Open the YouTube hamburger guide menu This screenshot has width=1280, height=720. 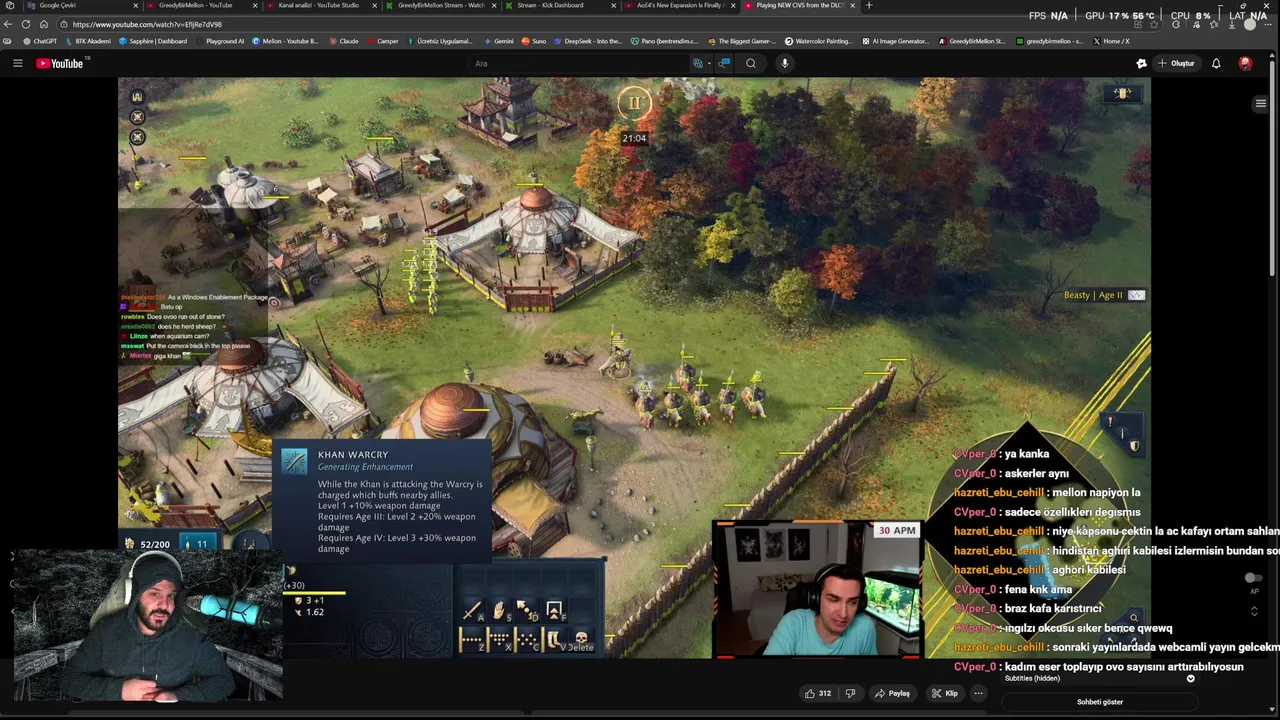point(17,63)
